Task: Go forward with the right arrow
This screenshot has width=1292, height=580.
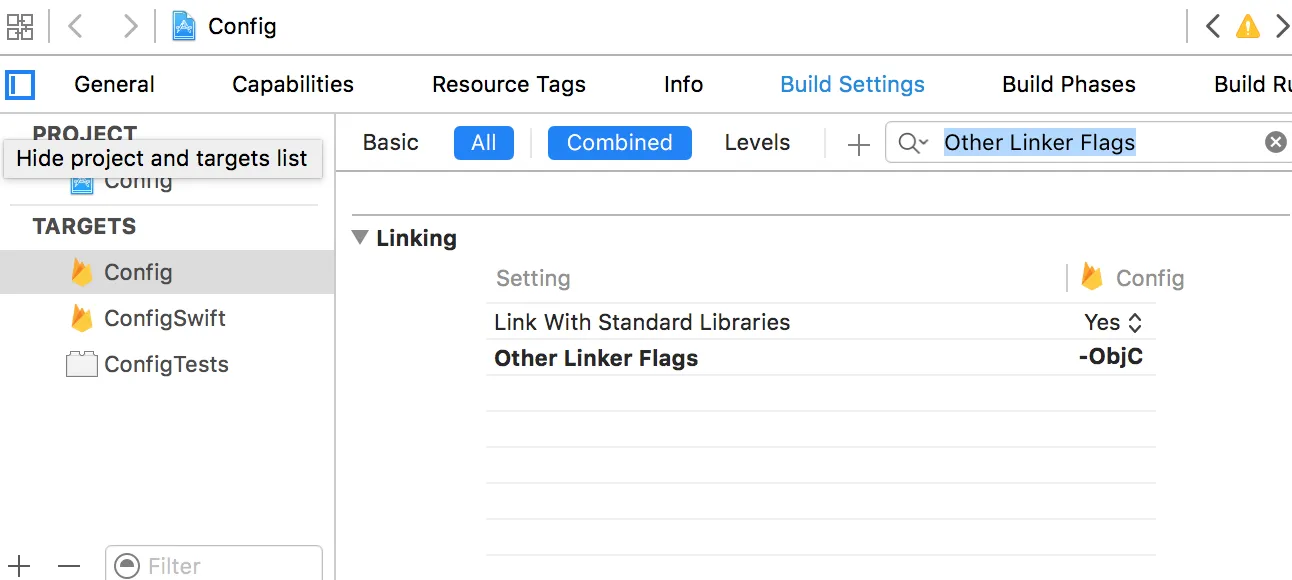Action: click(130, 26)
